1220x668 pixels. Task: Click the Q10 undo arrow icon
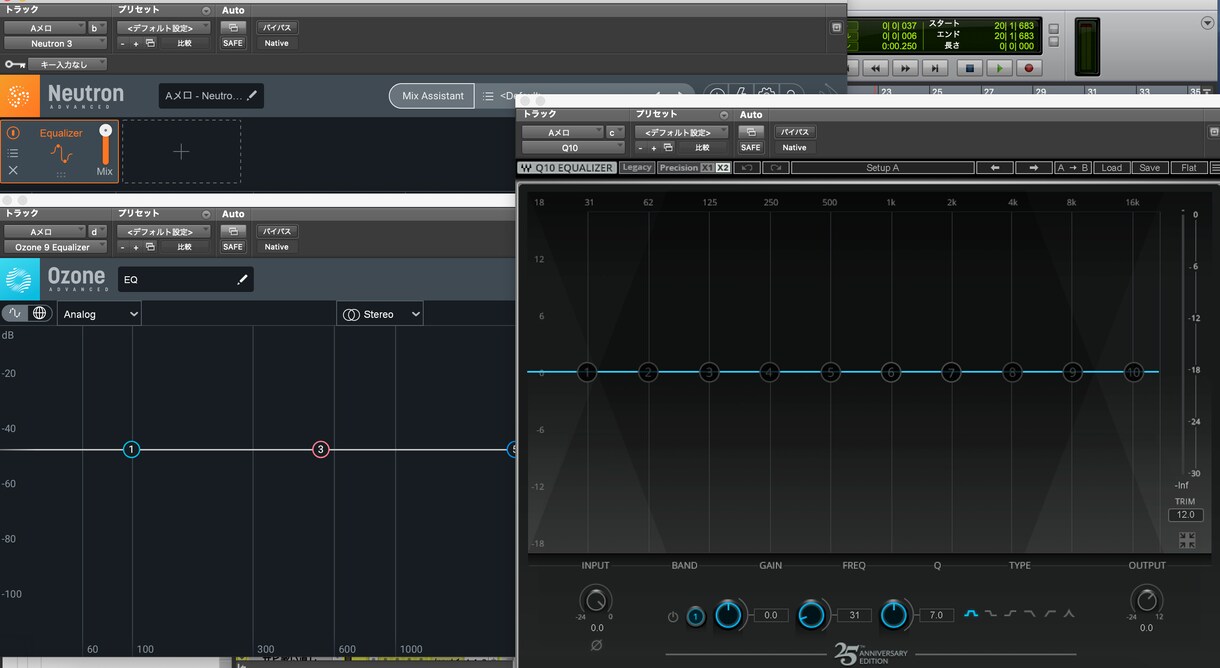click(746, 168)
